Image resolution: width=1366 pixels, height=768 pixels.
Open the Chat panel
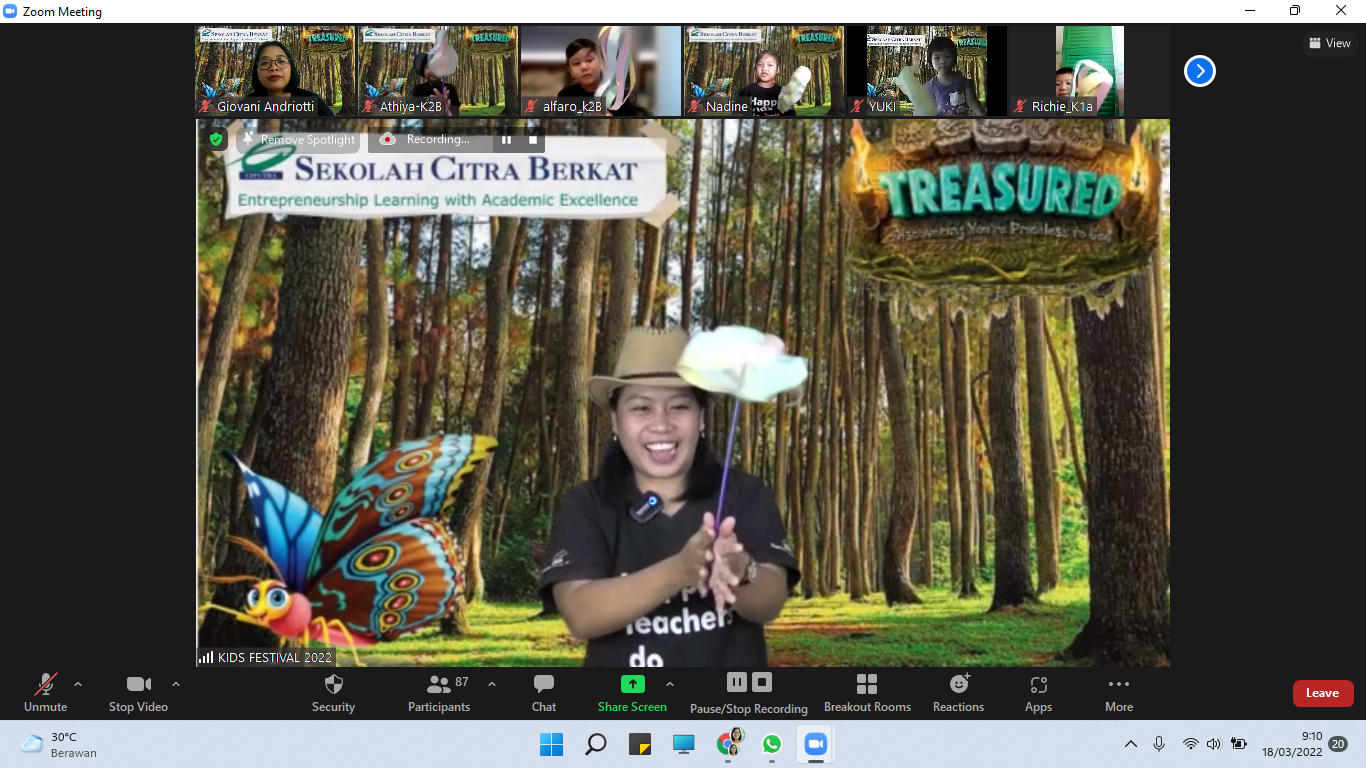point(543,692)
